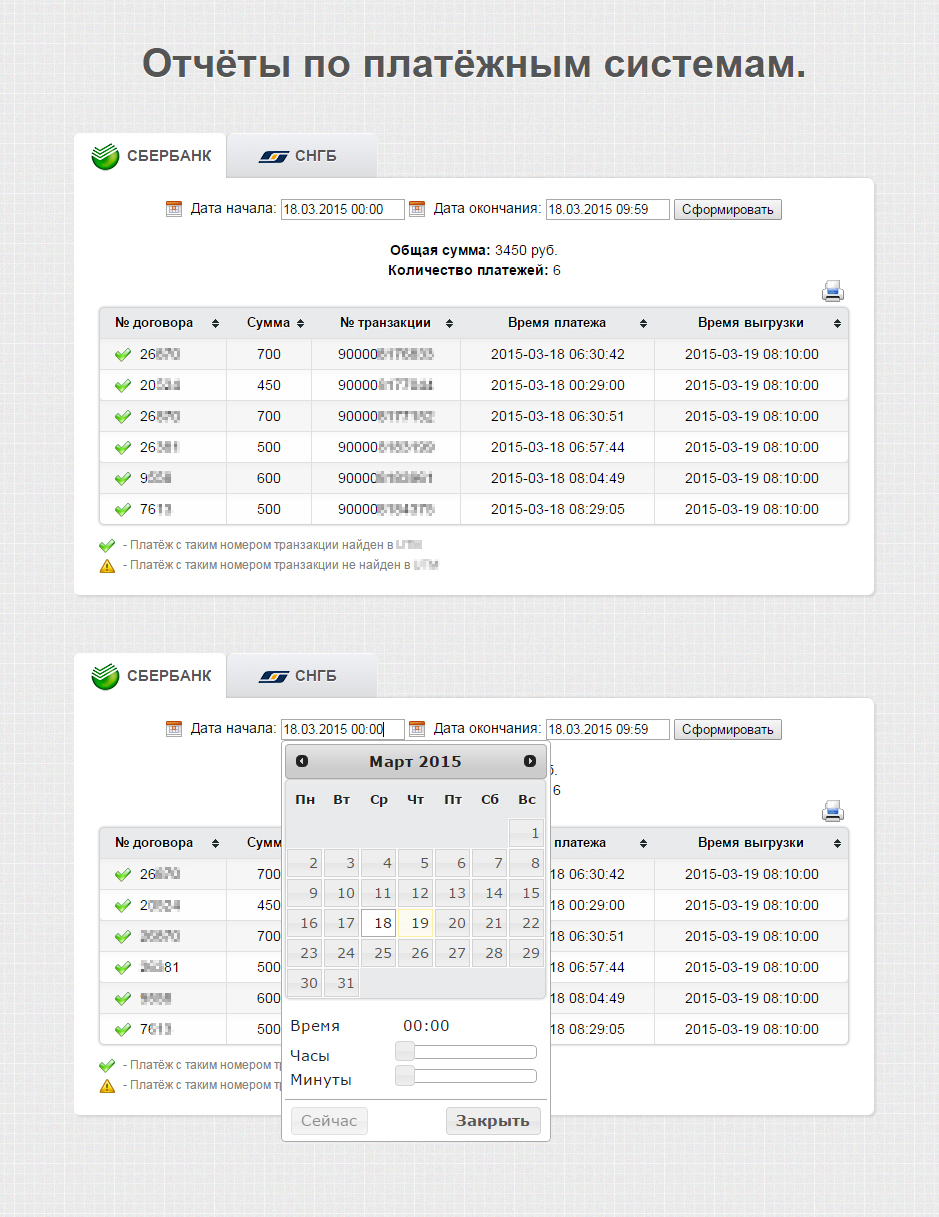Sort first report by № транзакции
This screenshot has height=1217, width=939.
(x=386, y=323)
